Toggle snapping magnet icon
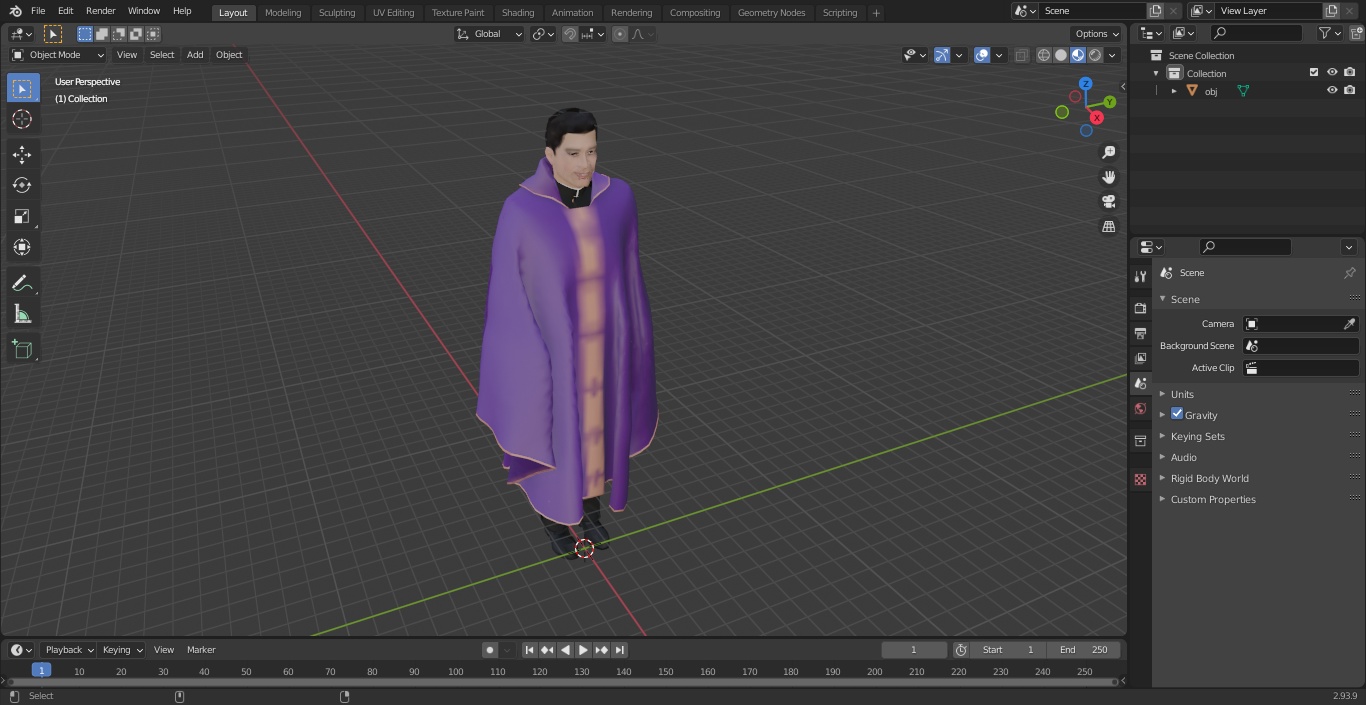Viewport: 1366px width, 705px height. coord(570,34)
